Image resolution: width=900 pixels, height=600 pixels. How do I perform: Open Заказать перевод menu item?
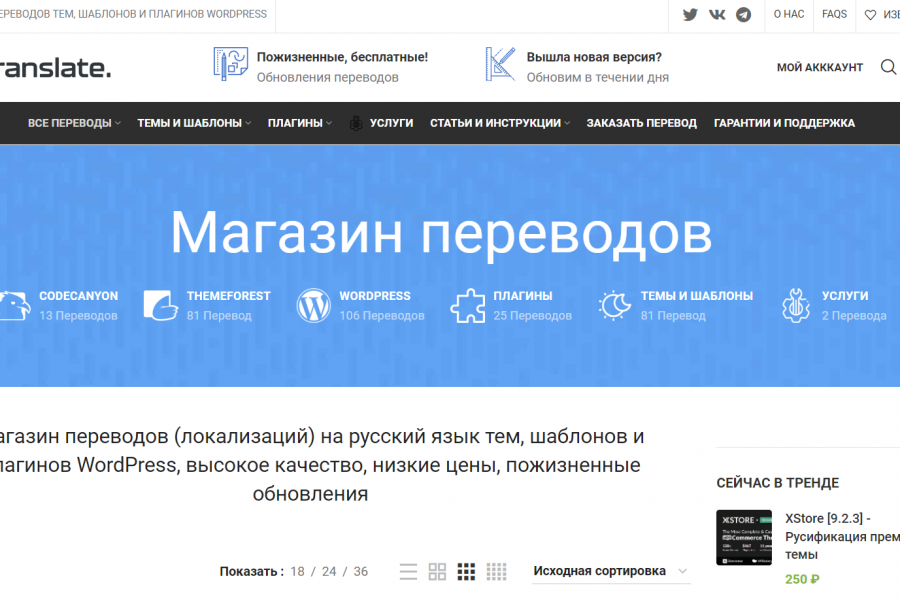point(641,123)
